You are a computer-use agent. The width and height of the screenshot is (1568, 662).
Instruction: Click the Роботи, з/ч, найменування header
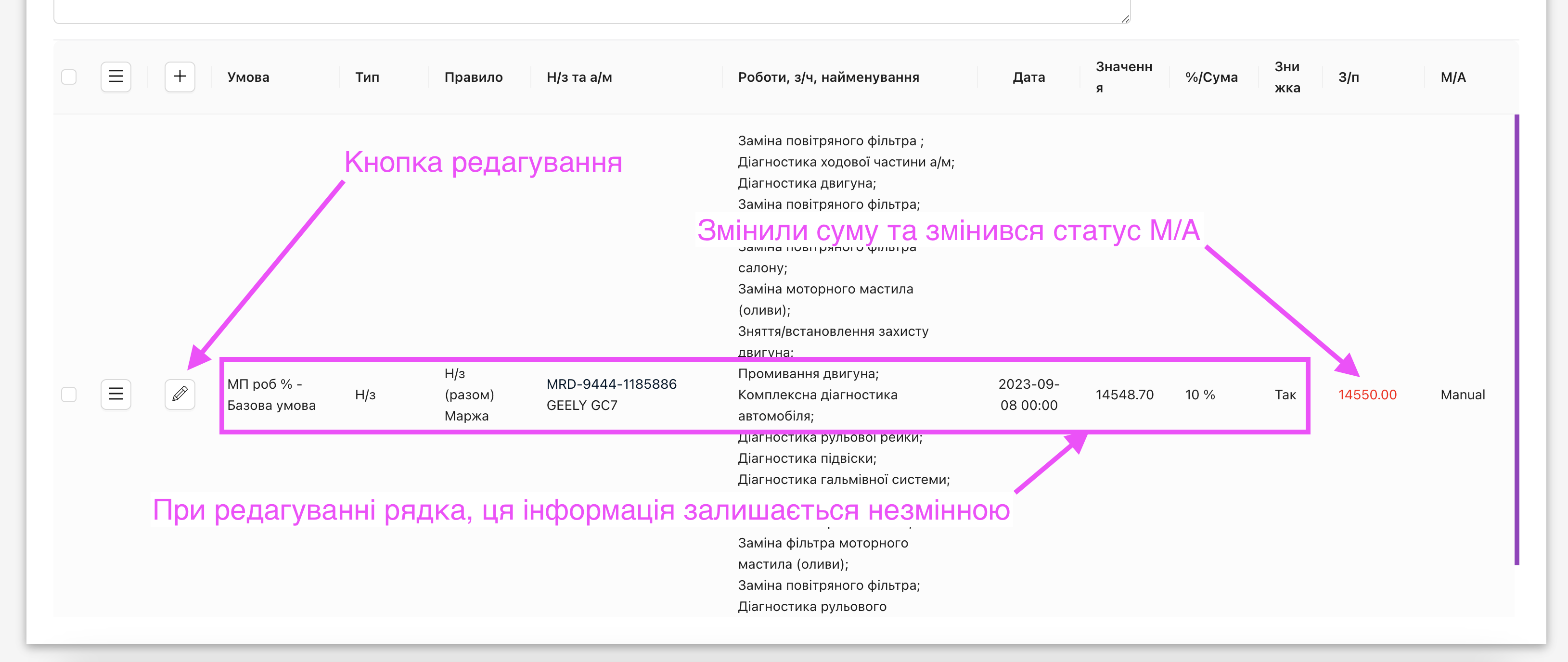click(828, 77)
